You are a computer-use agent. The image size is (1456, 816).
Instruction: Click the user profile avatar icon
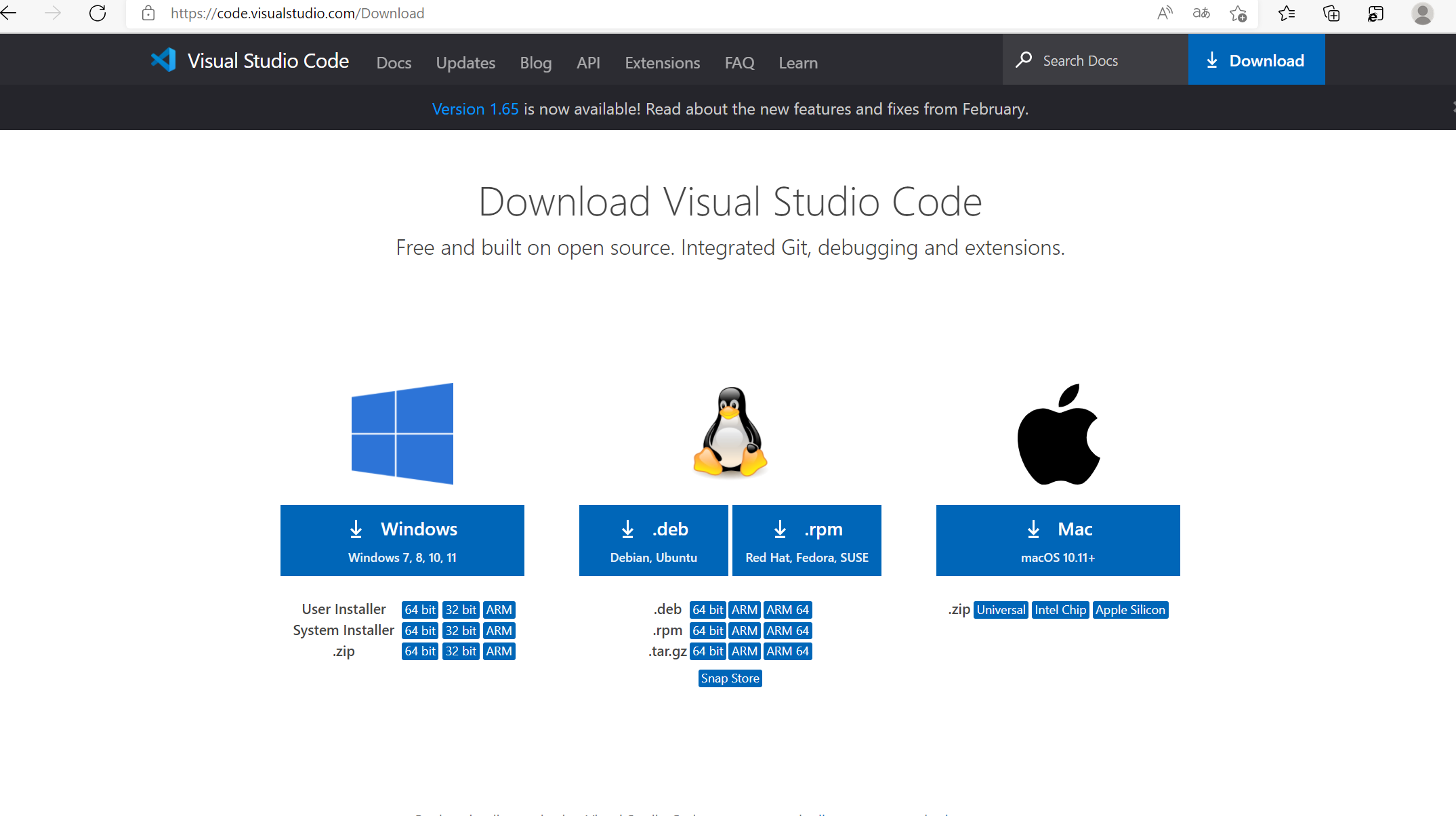coord(1422,13)
